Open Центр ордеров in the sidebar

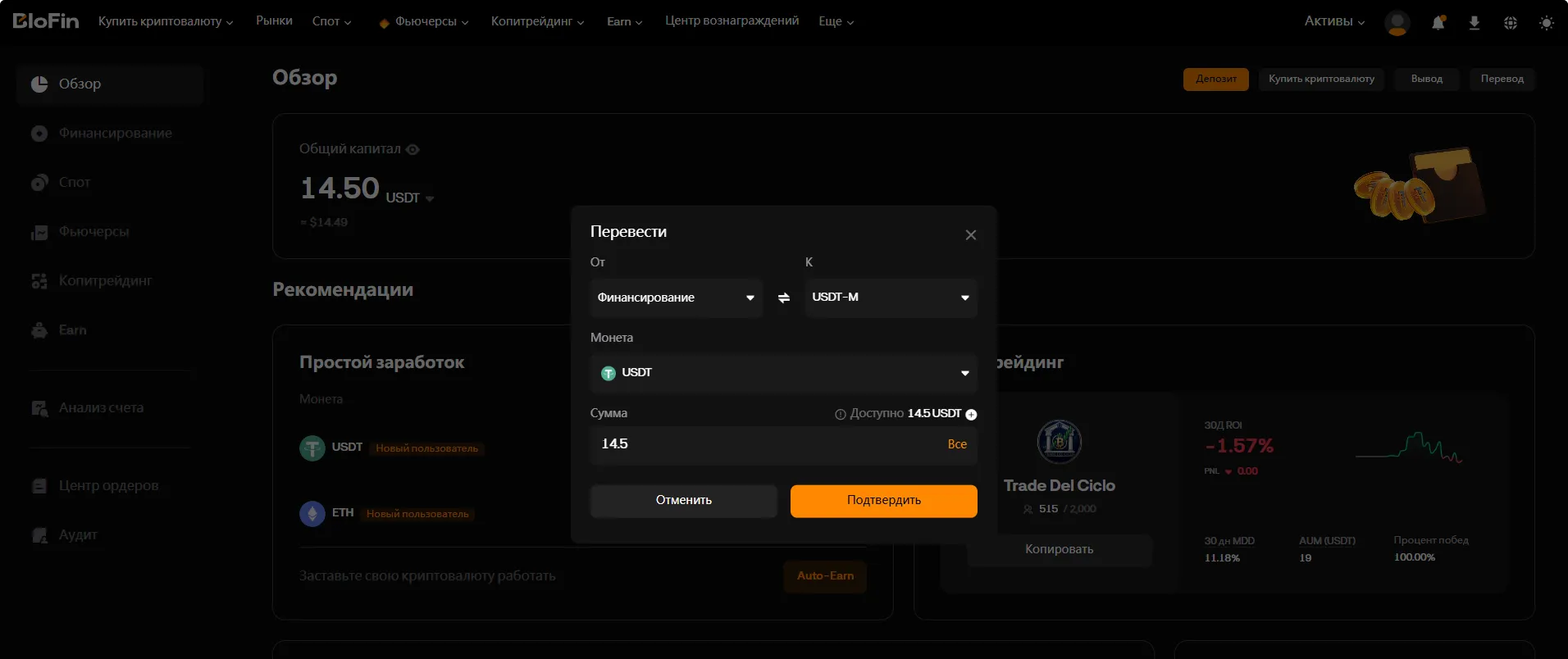coord(110,486)
